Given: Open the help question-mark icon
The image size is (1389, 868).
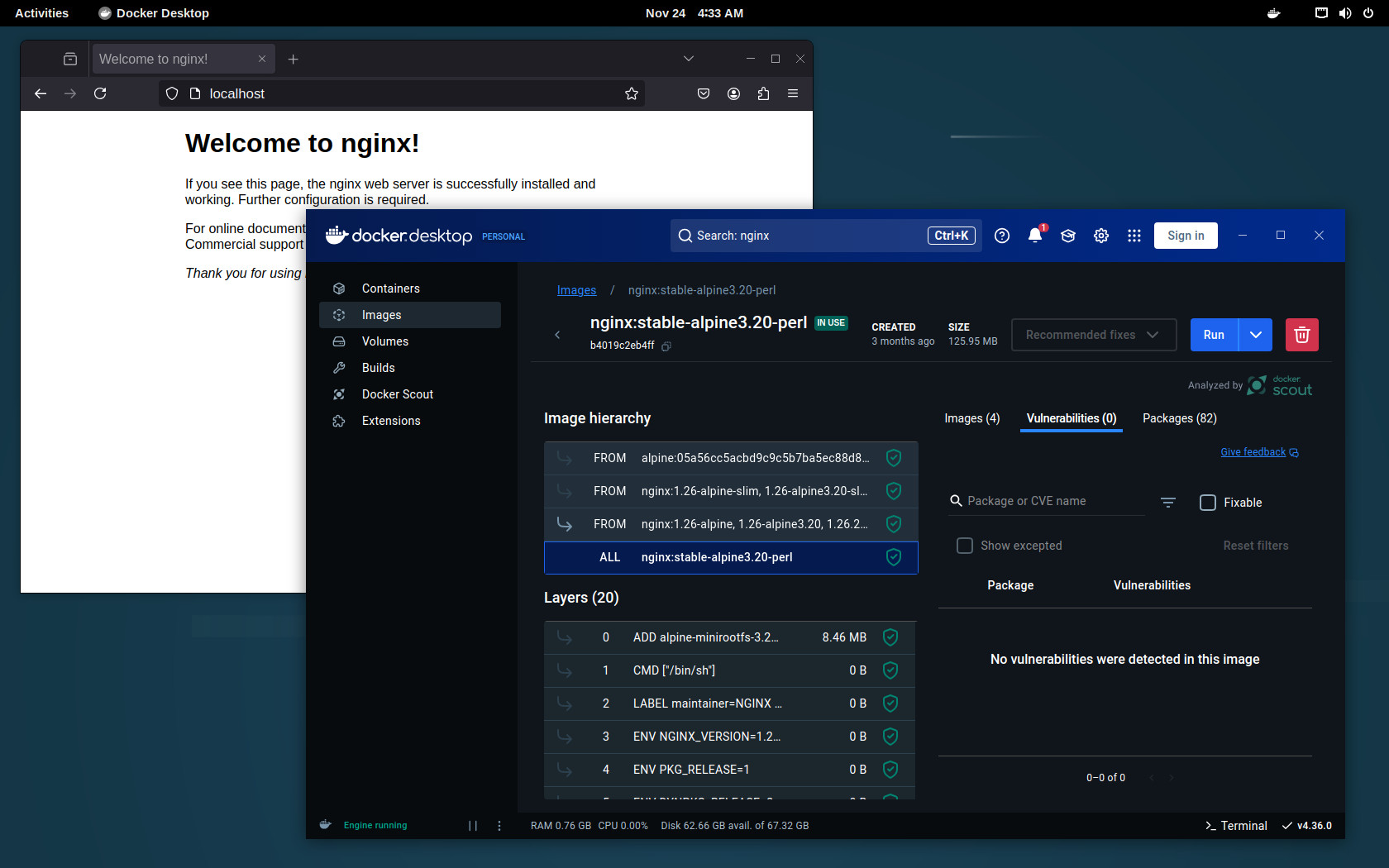Looking at the screenshot, I should [1002, 236].
